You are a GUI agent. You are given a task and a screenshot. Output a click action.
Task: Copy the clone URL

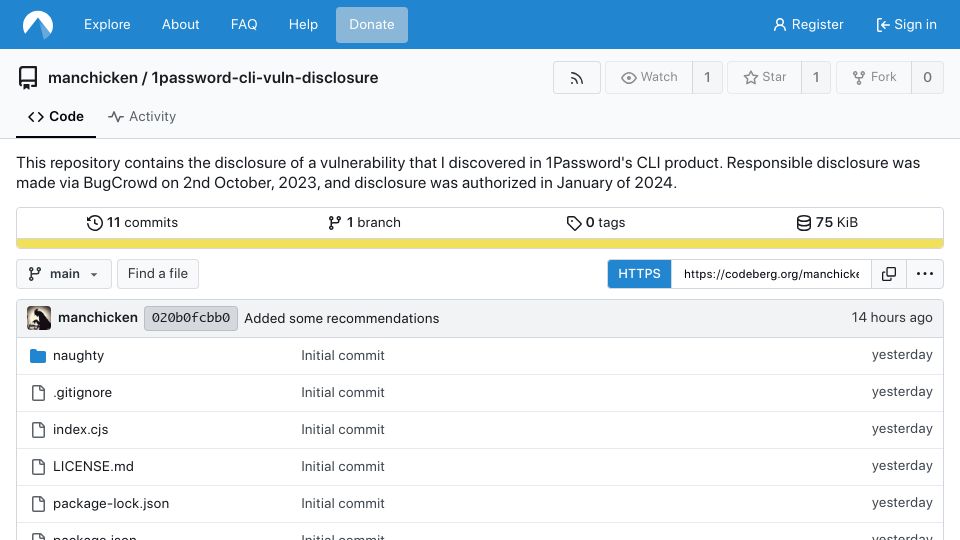point(889,274)
